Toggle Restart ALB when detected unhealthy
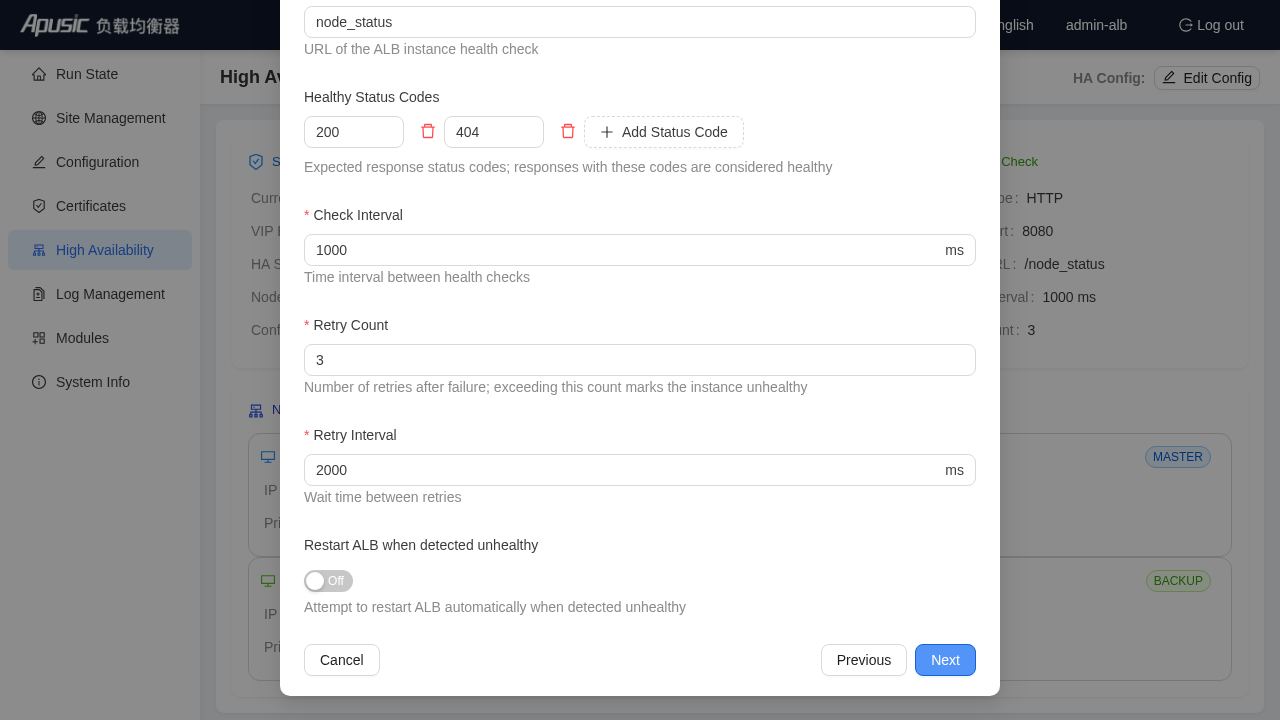Screen dimensions: 1280x720 click(328, 581)
